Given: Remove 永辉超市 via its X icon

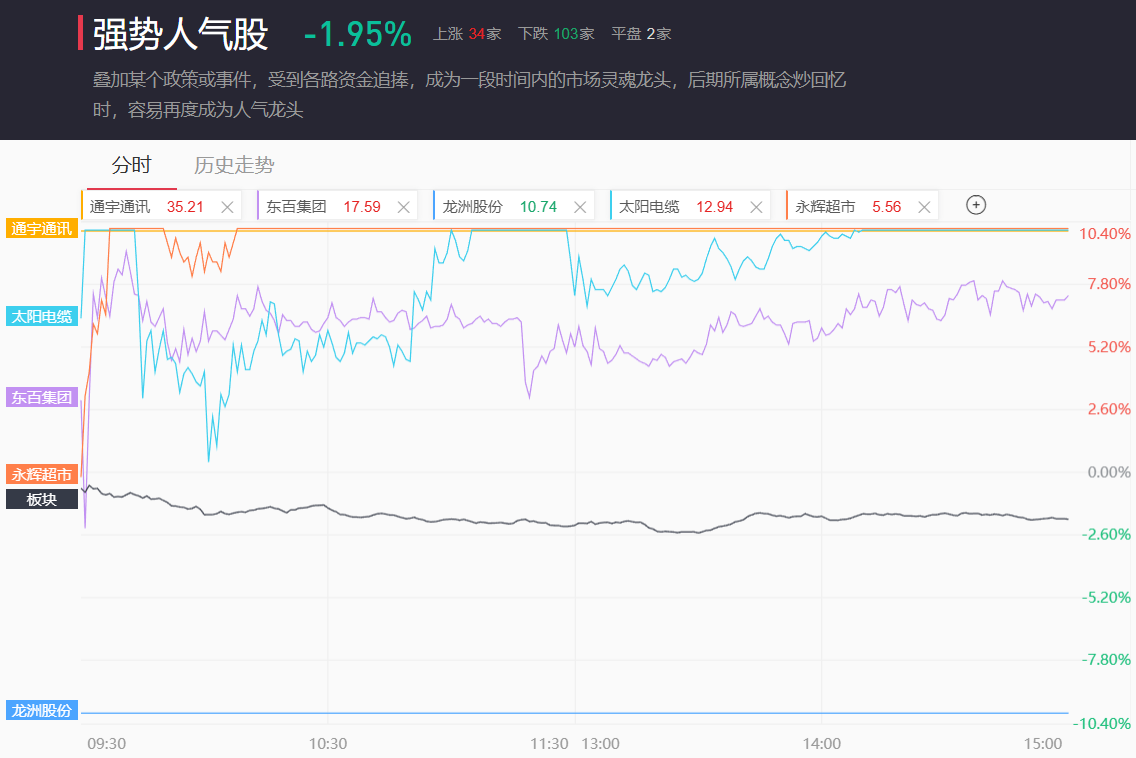Looking at the screenshot, I should click(924, 207).
